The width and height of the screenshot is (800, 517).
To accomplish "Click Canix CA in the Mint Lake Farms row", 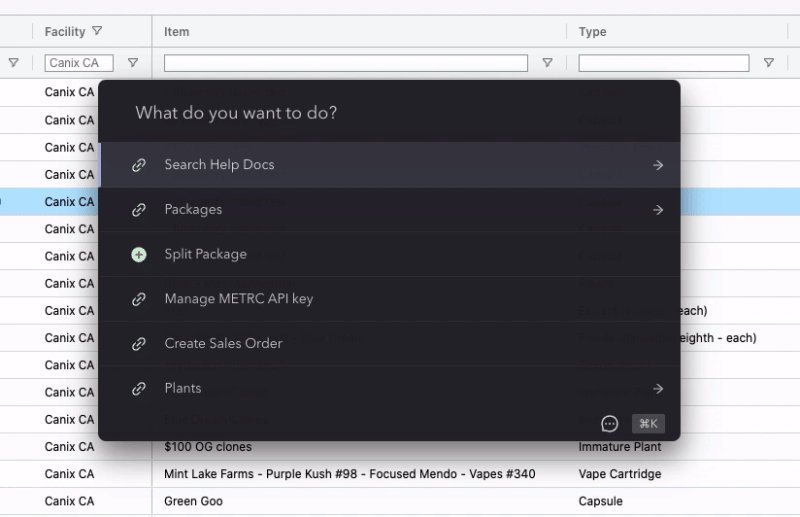I will coord(69,474).
